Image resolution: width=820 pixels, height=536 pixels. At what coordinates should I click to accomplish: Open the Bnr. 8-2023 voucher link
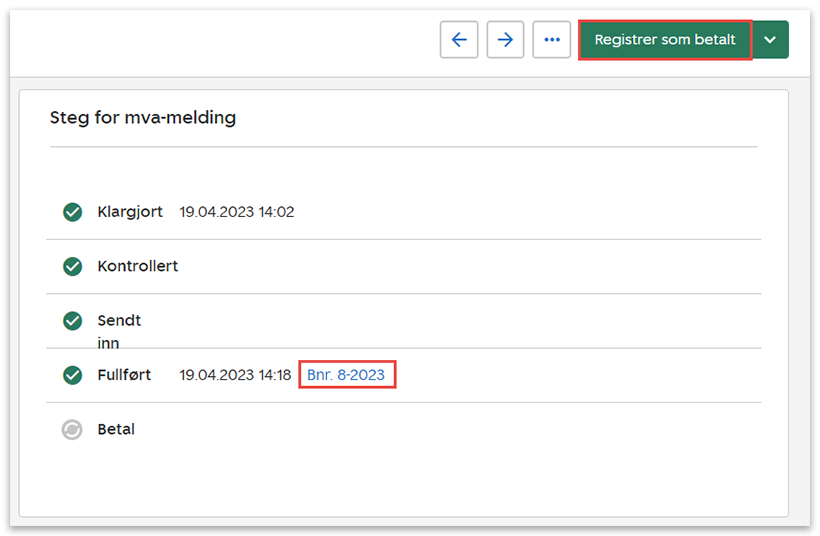(347, 375)
